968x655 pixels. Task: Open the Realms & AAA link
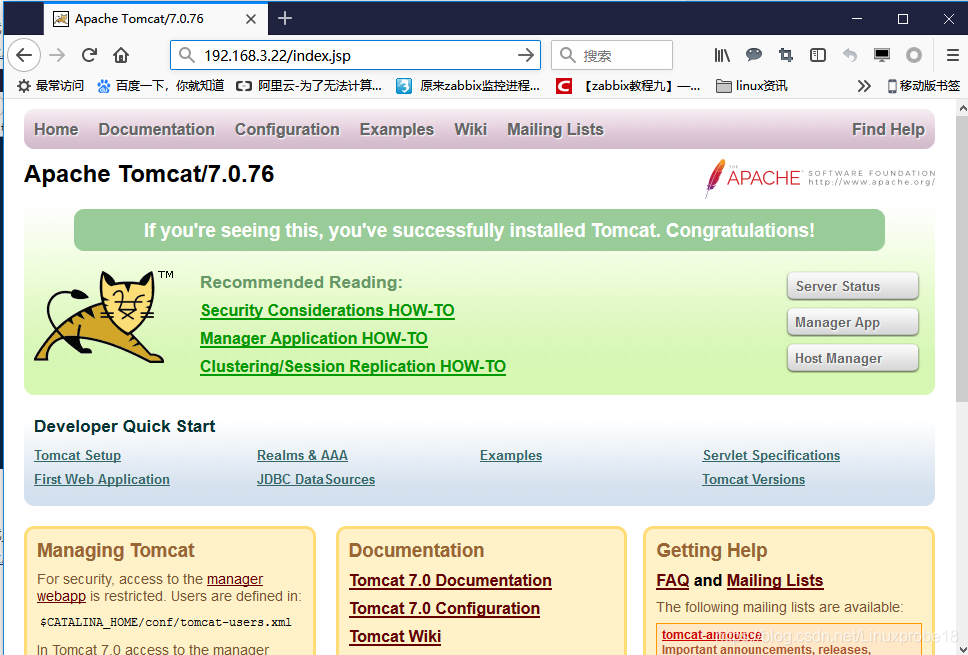302,456
